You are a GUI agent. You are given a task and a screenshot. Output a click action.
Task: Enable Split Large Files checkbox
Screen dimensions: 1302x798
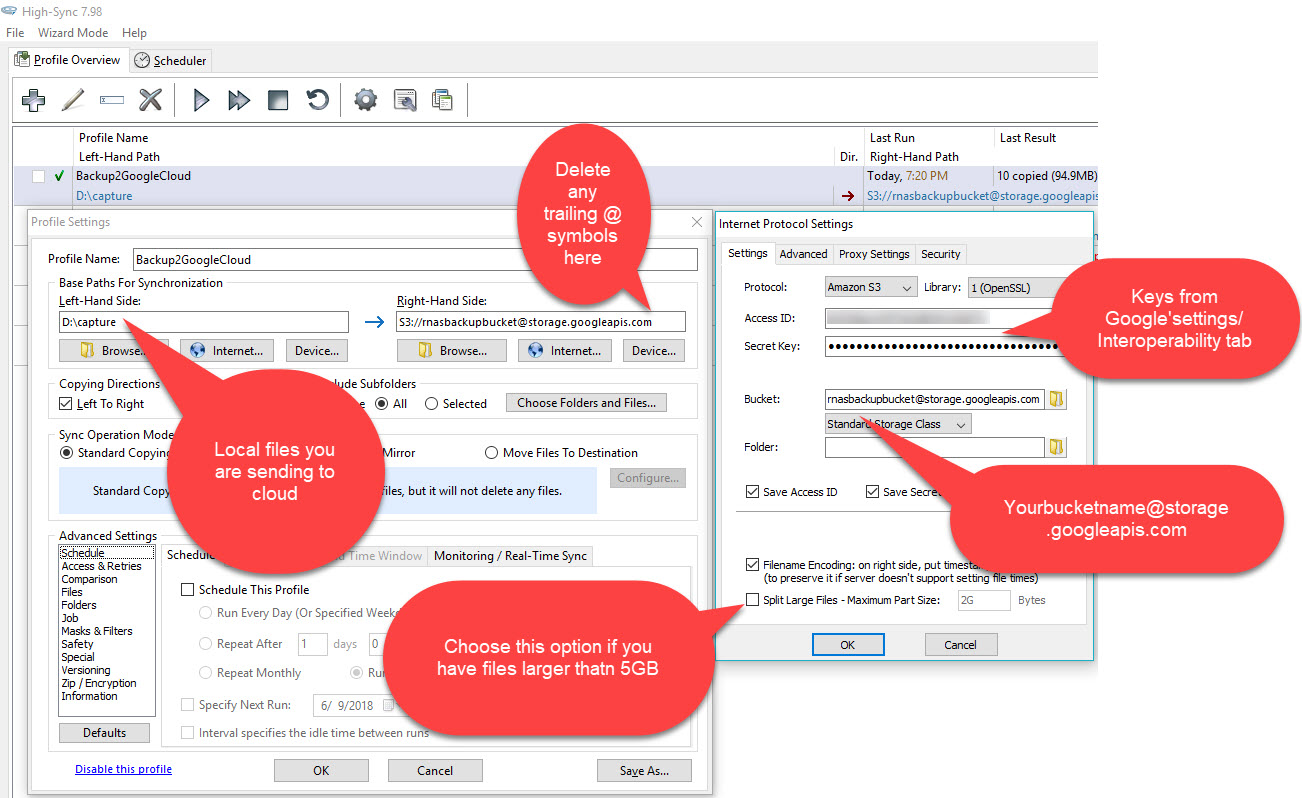752,600
